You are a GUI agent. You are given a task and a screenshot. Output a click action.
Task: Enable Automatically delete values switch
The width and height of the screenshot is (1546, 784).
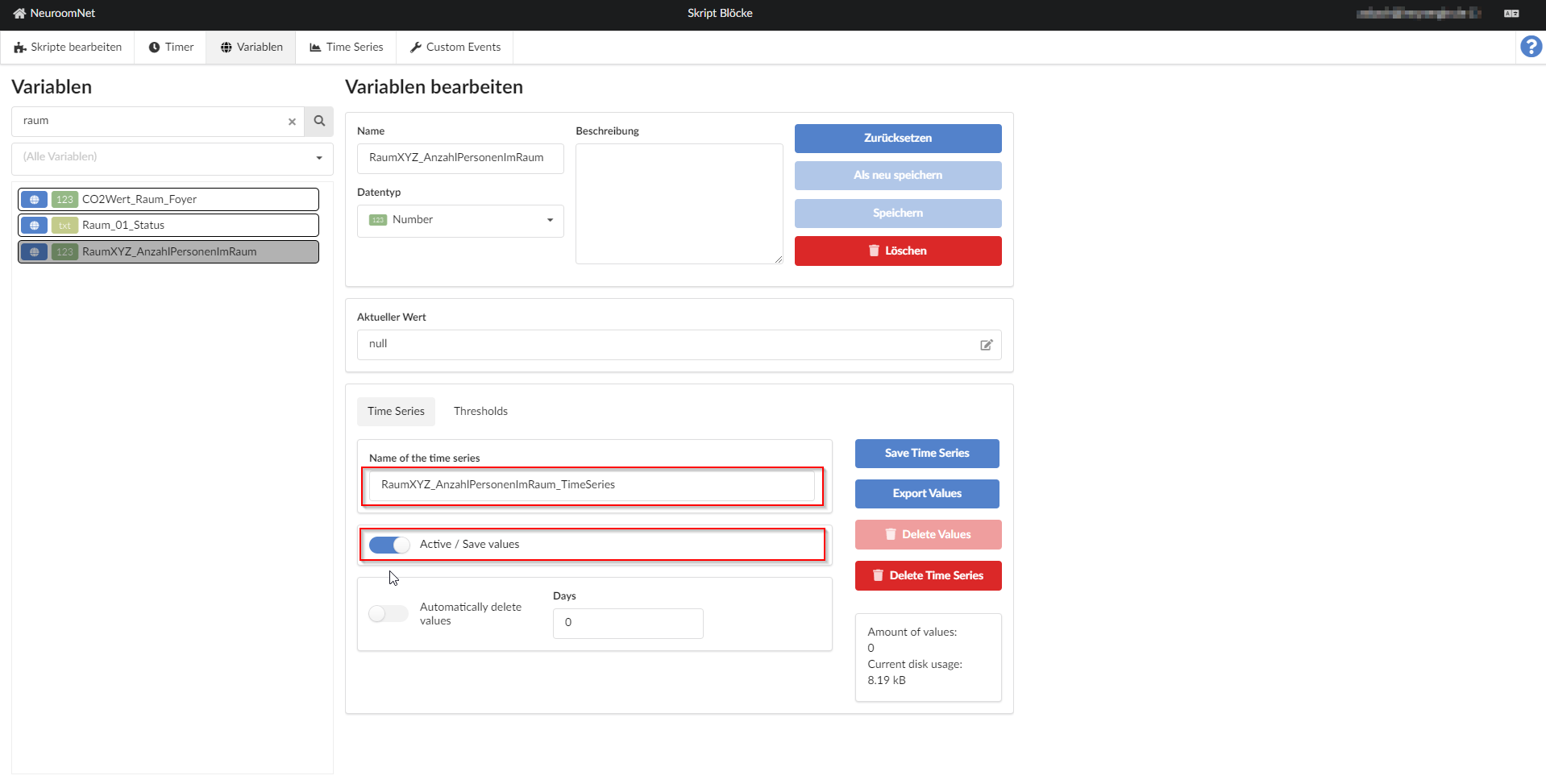click(x=389, y=614)
